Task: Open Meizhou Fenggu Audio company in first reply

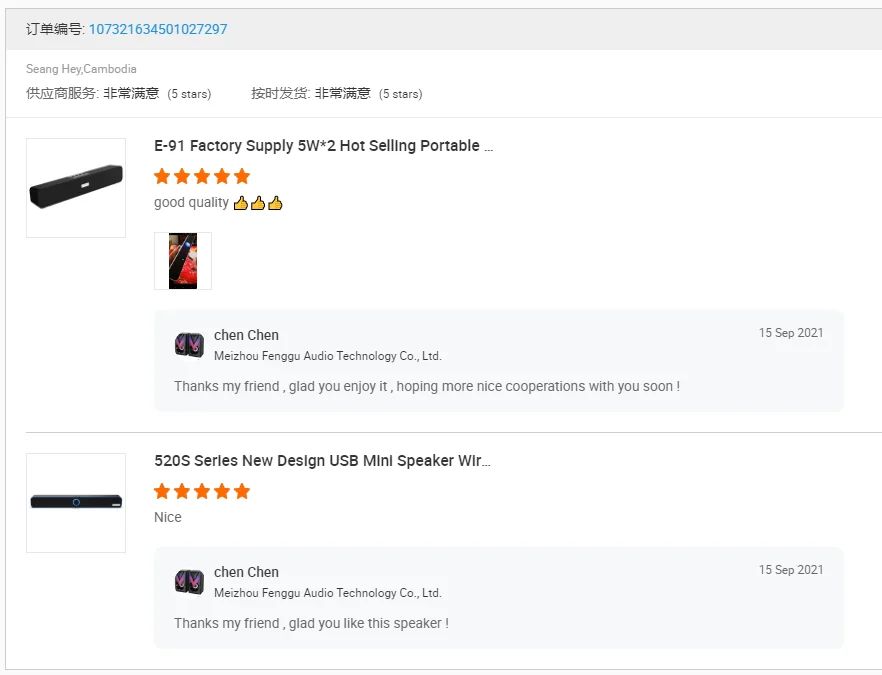Action: pyautogui.click(x=327, y=356)
